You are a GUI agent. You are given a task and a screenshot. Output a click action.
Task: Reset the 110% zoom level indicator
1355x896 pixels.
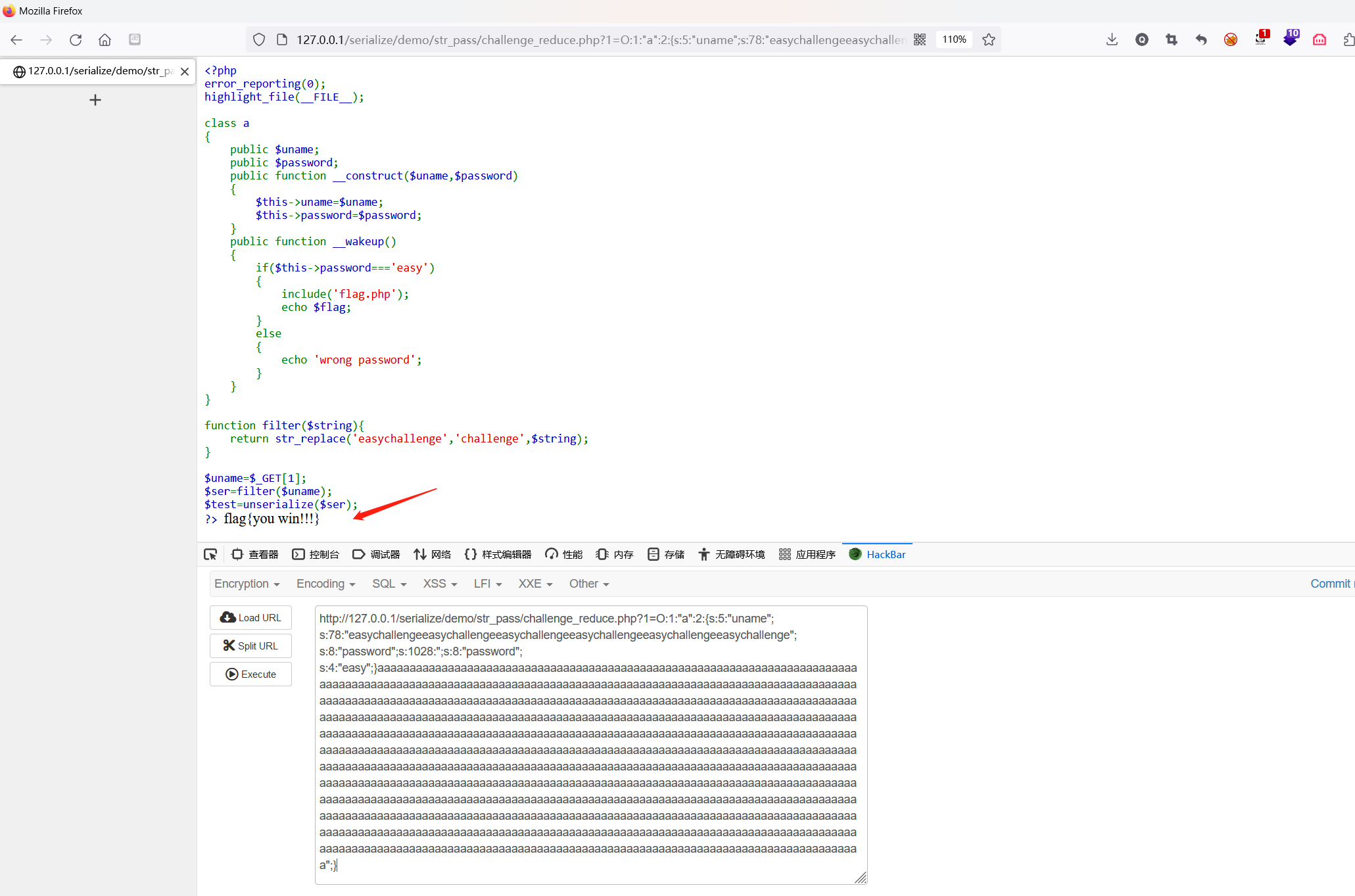pos(954,39)
